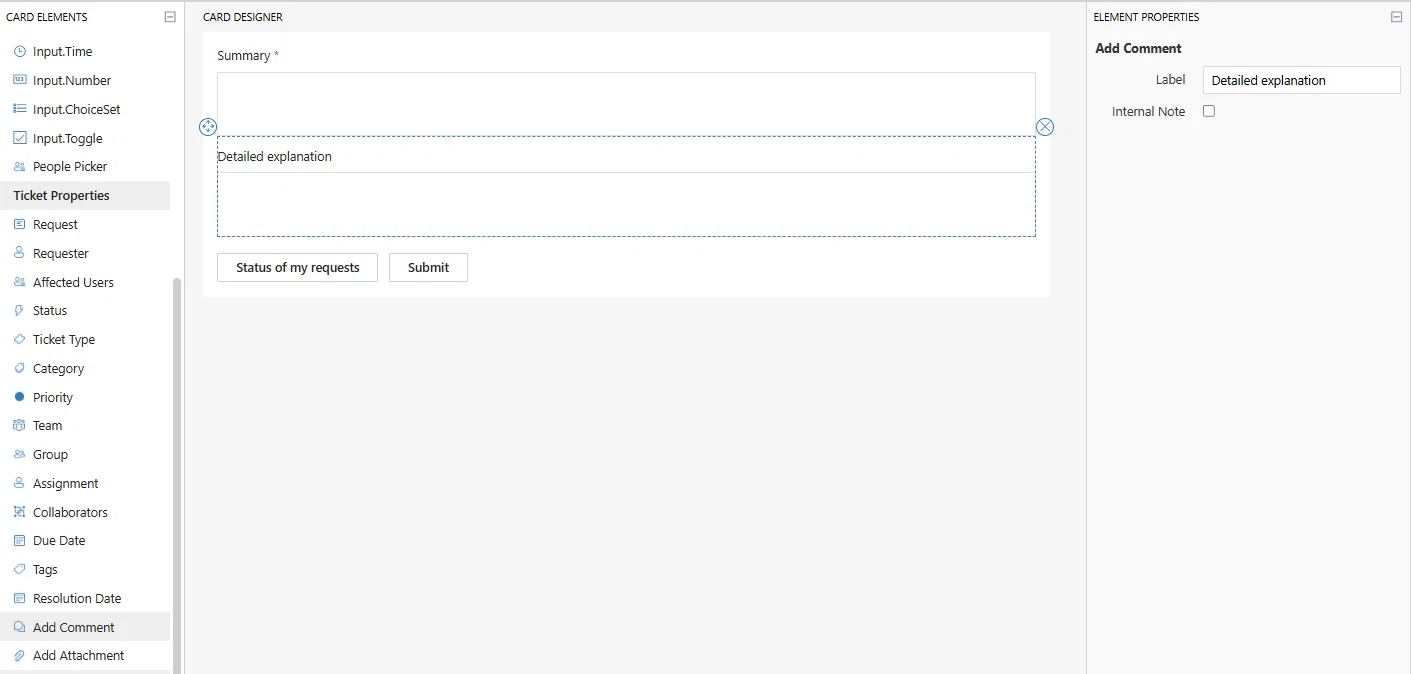Select the Input.Number label
The image size is (1411, 674).
(72, 80)
